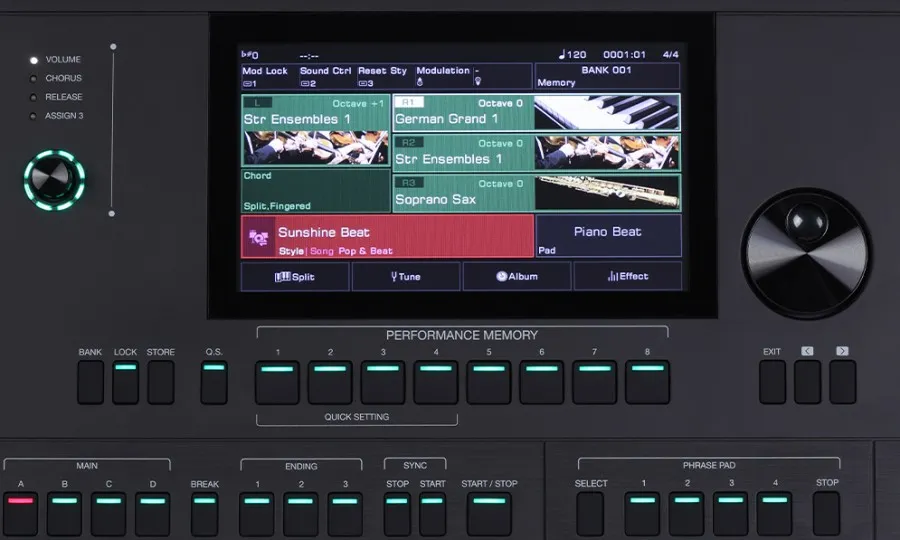Toggle the LOCK button
This screenshot has height=540, width=900.
[x=125, y=382]
